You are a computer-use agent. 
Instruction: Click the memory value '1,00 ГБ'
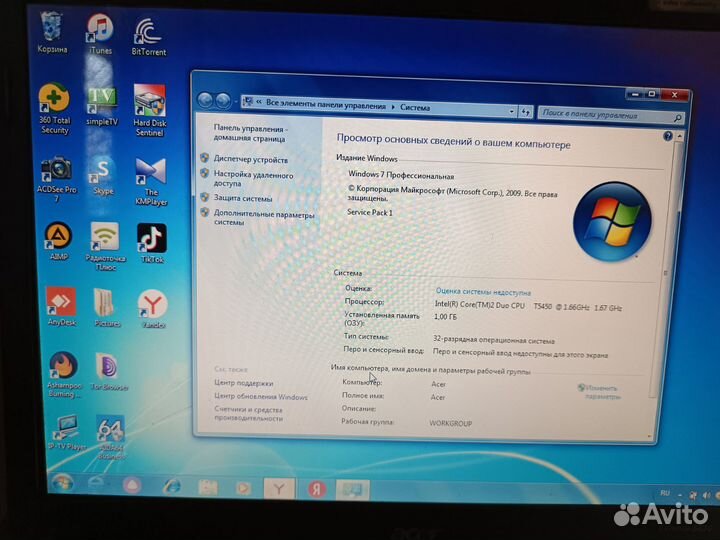[445, 317]
